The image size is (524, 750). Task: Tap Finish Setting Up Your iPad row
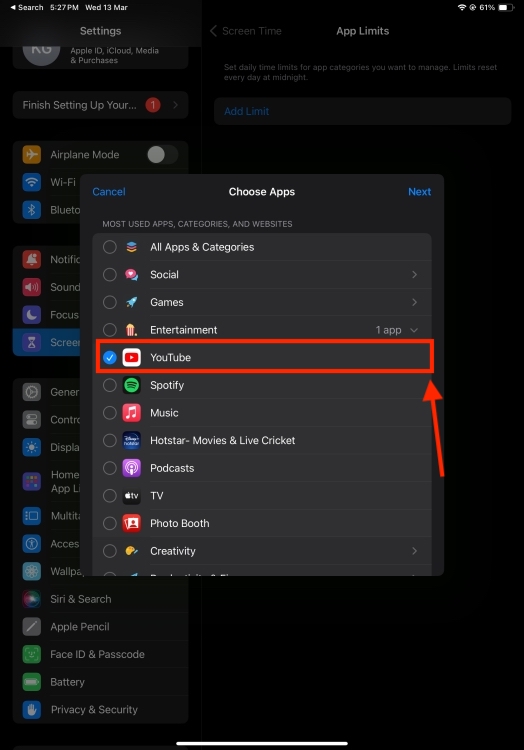[100, 105]
